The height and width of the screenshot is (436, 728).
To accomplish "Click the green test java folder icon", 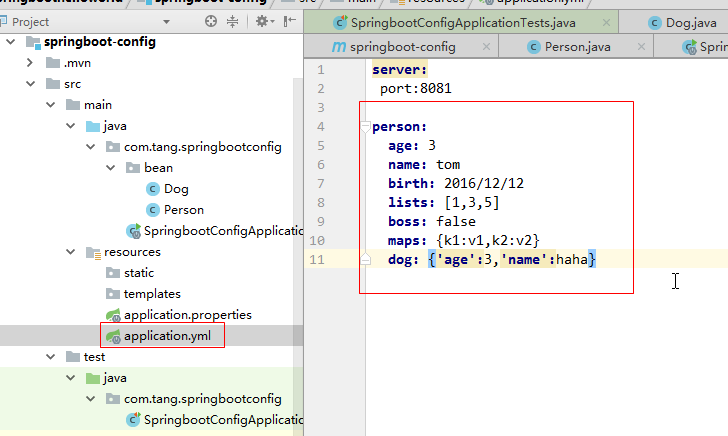I will 93,378.
